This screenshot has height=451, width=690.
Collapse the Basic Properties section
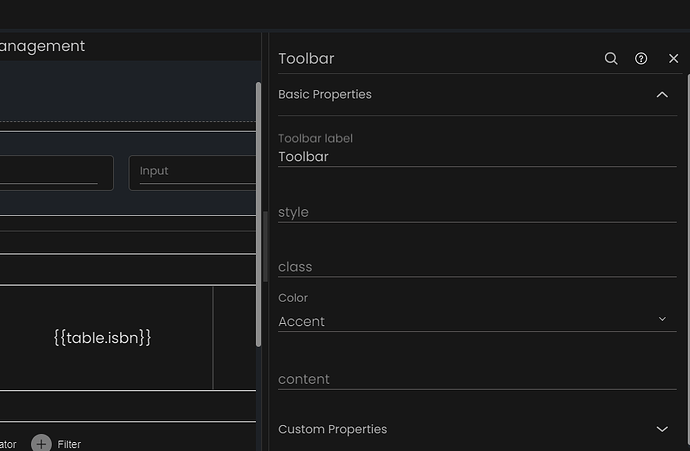662,95
